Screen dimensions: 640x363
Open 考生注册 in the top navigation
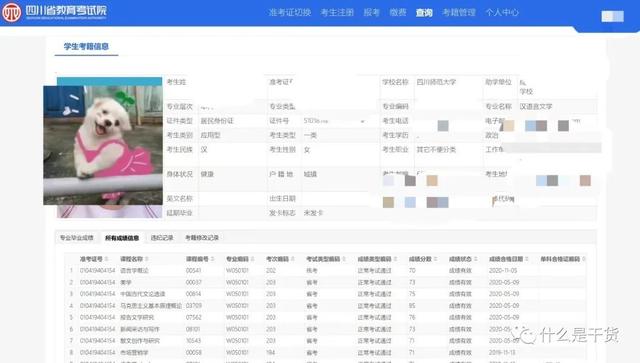337,13
